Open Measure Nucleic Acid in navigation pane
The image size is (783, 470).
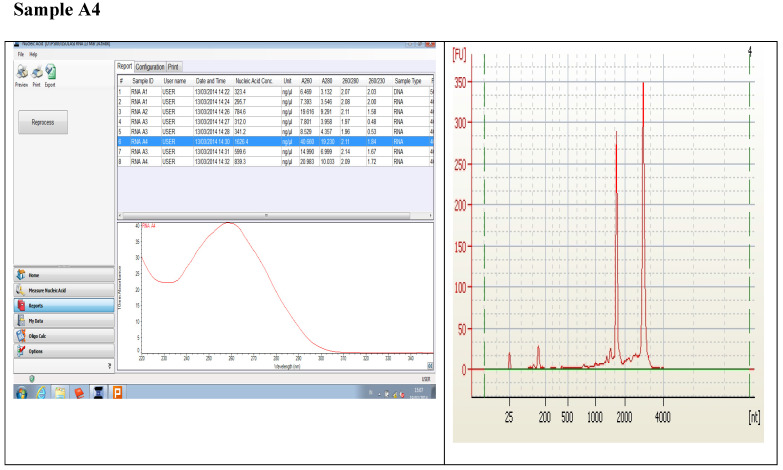64,290
